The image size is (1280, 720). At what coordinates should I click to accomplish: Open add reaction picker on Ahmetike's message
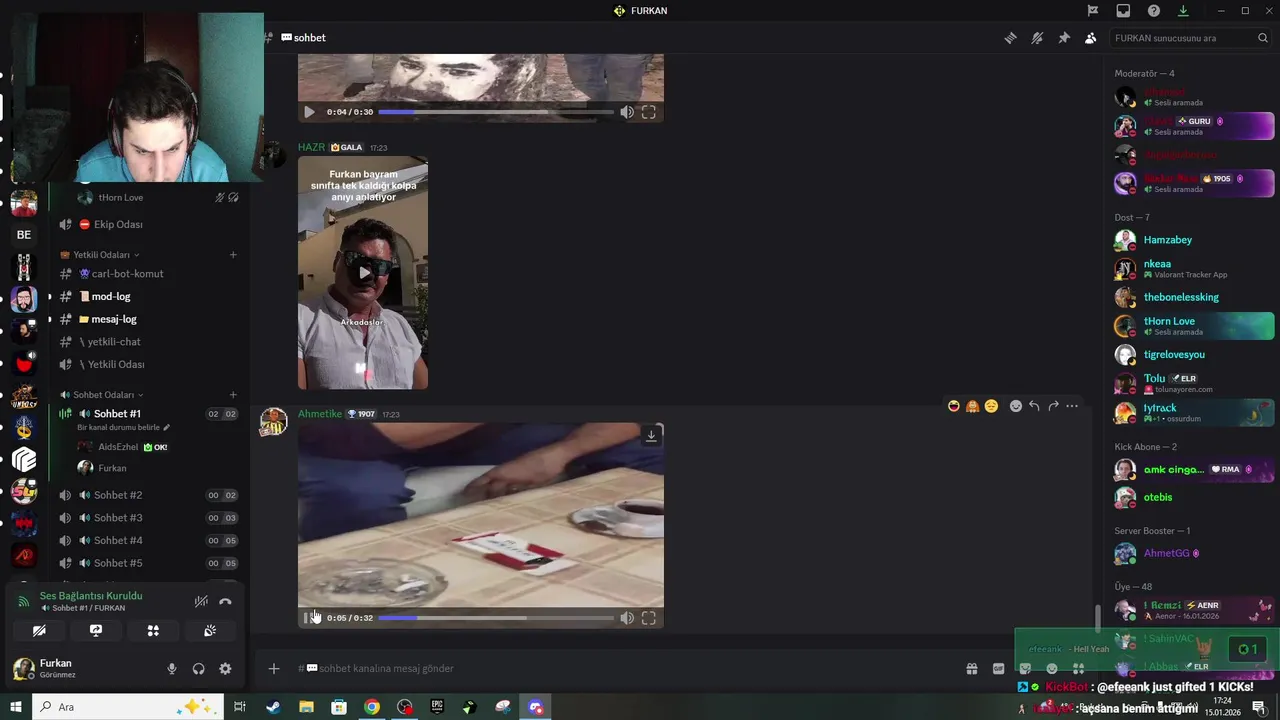click(x=1015, y=406)
